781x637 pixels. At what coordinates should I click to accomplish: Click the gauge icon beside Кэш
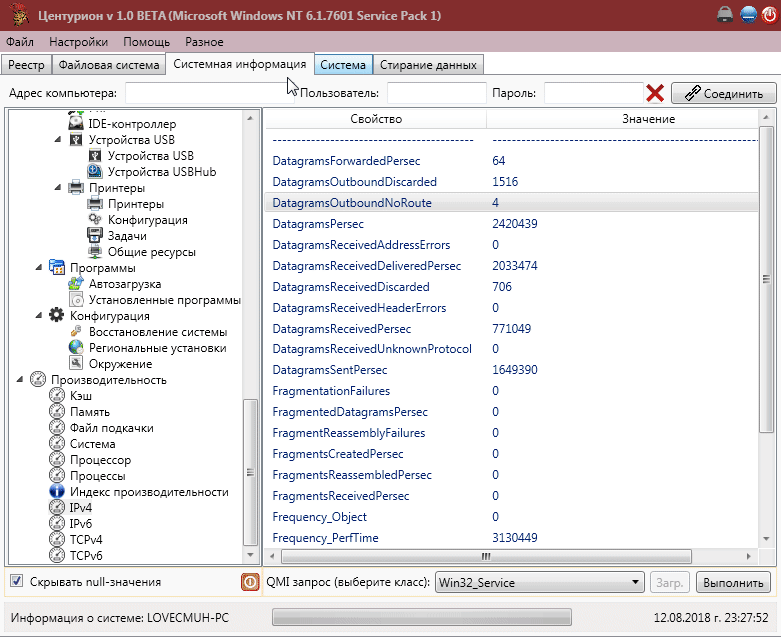pos(57,395)
